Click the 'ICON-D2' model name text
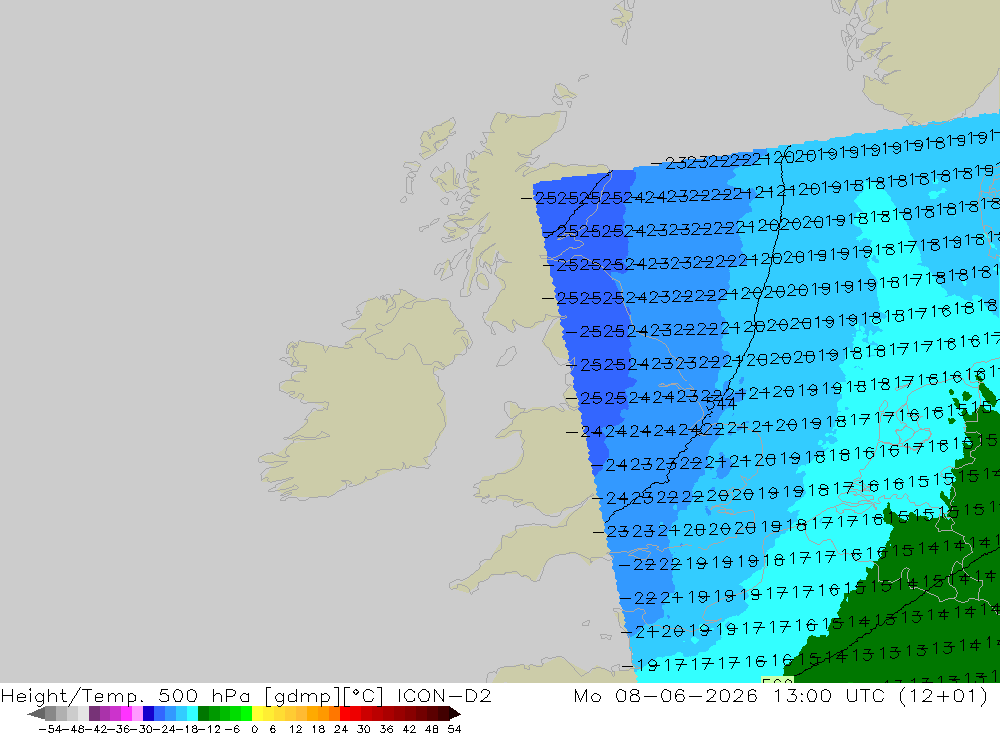 click(444, 695)
